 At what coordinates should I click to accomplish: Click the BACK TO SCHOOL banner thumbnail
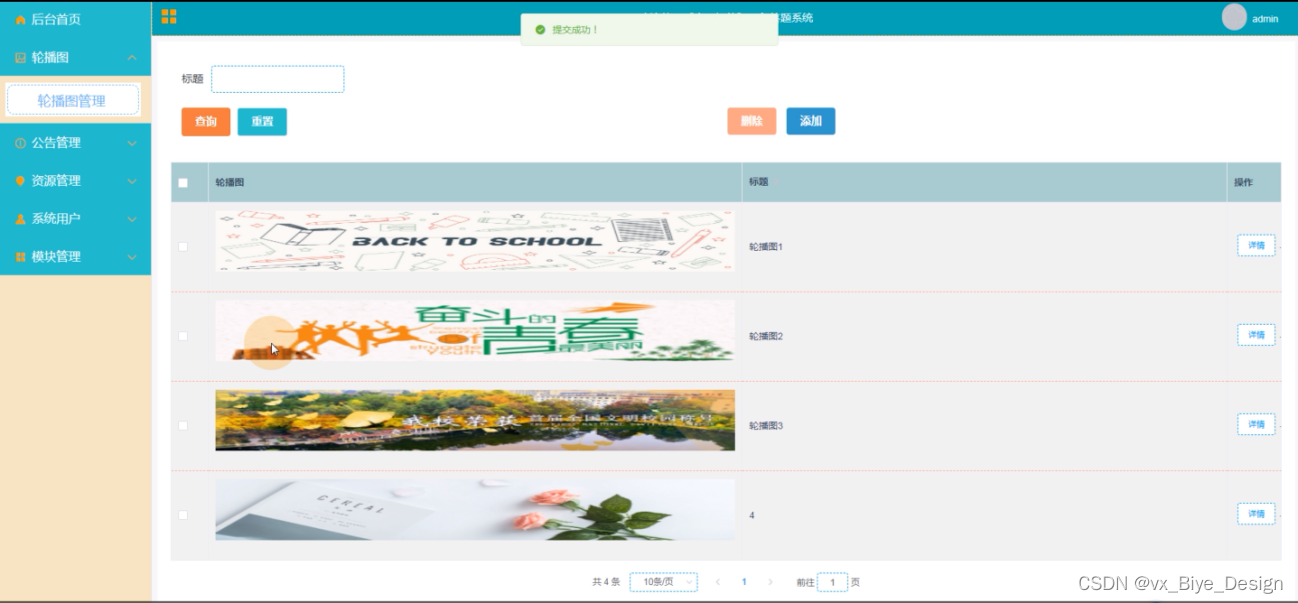[x=475, y=241]
